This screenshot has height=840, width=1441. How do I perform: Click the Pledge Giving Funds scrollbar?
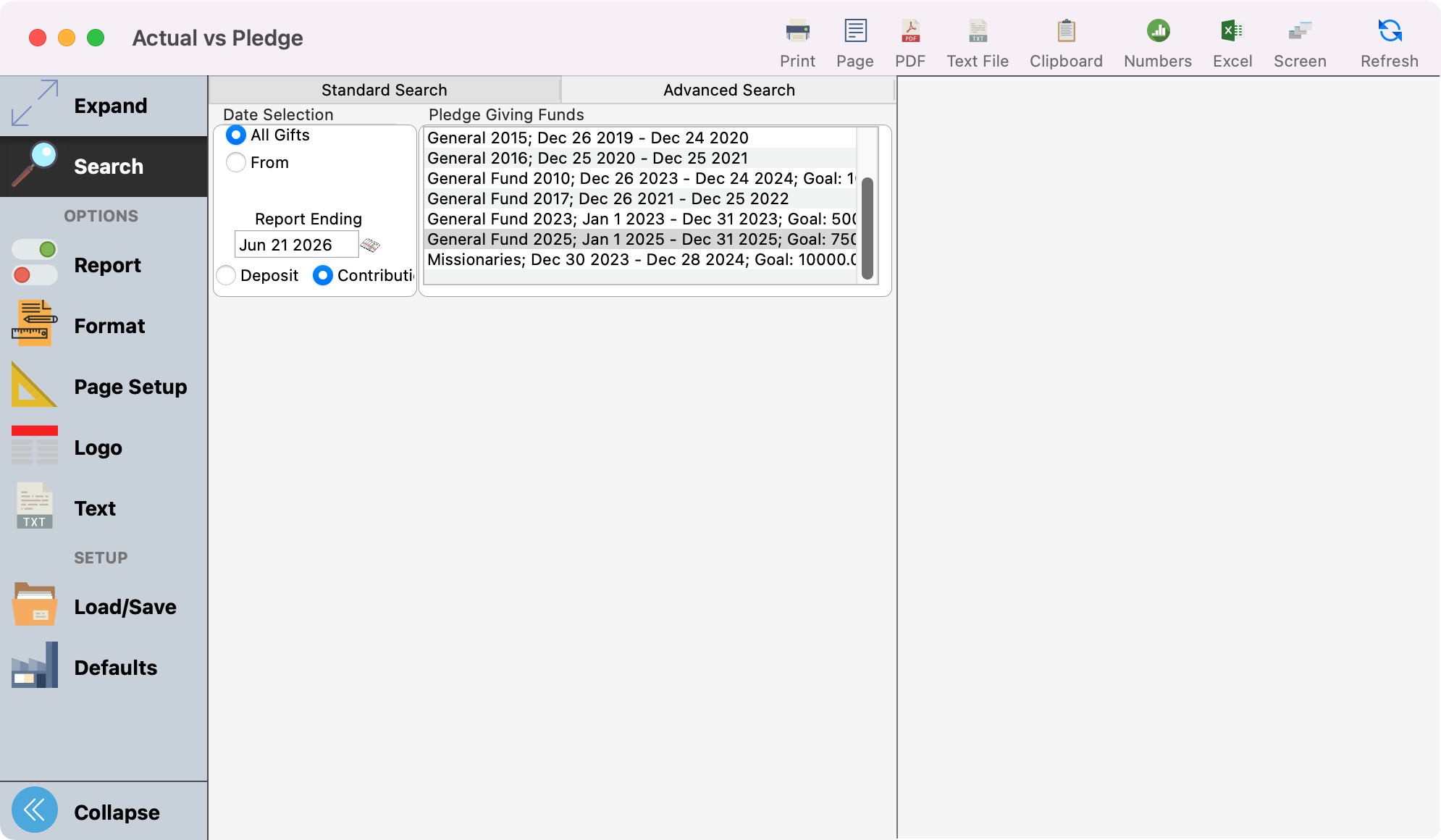tap(867, 228)
